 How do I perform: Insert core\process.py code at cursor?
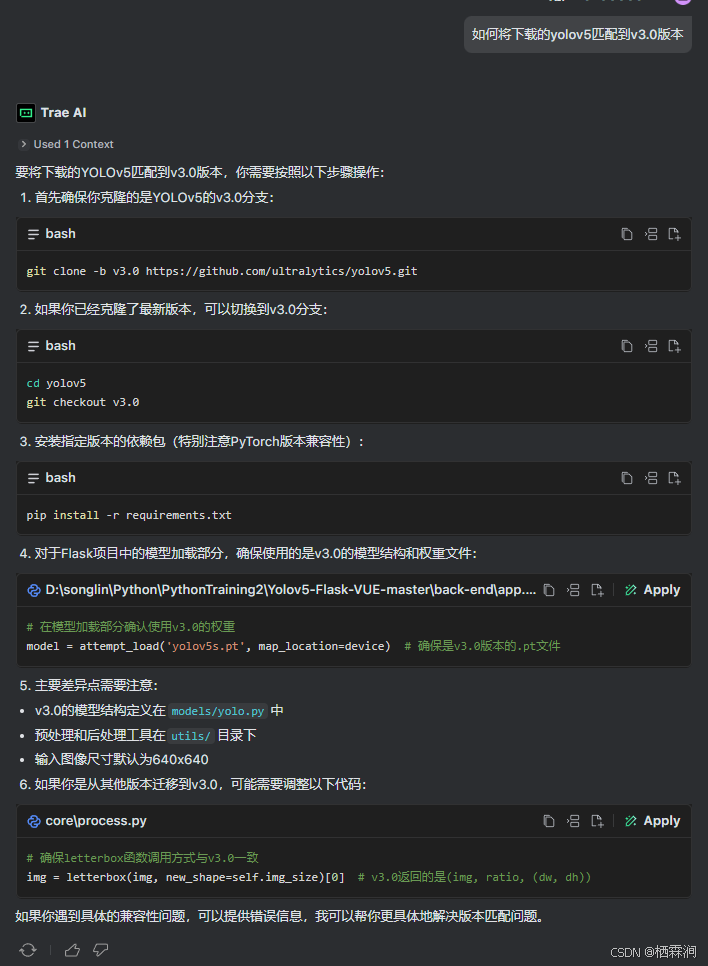coord(573,821)
